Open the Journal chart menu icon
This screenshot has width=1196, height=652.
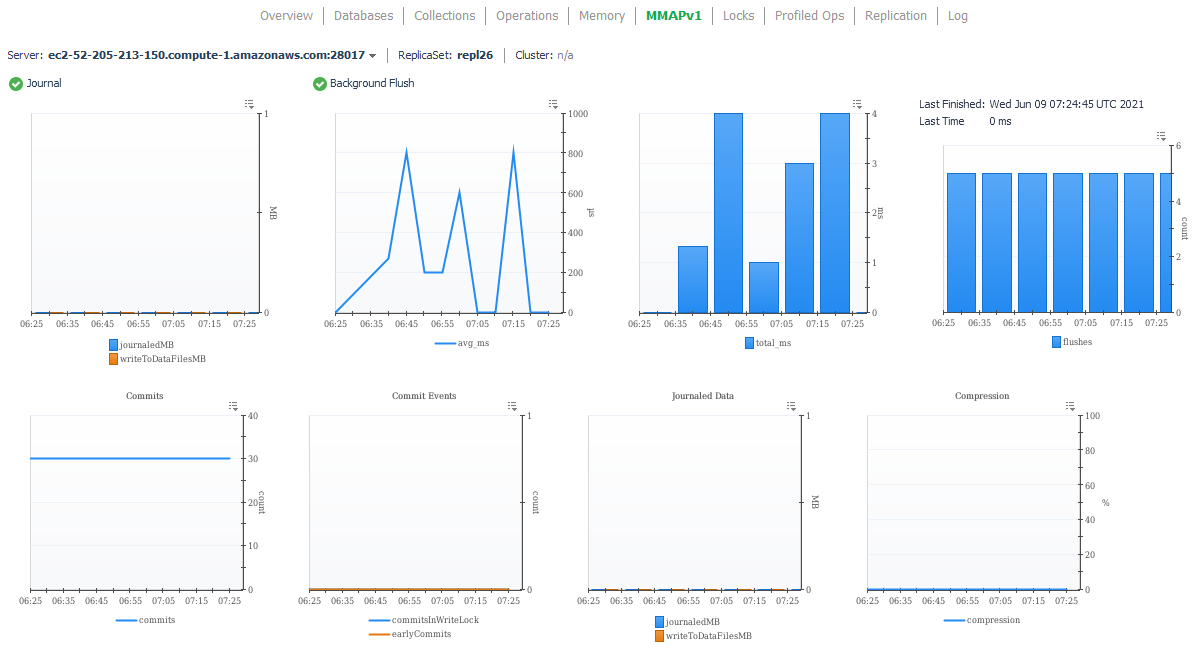coord(250,104)
